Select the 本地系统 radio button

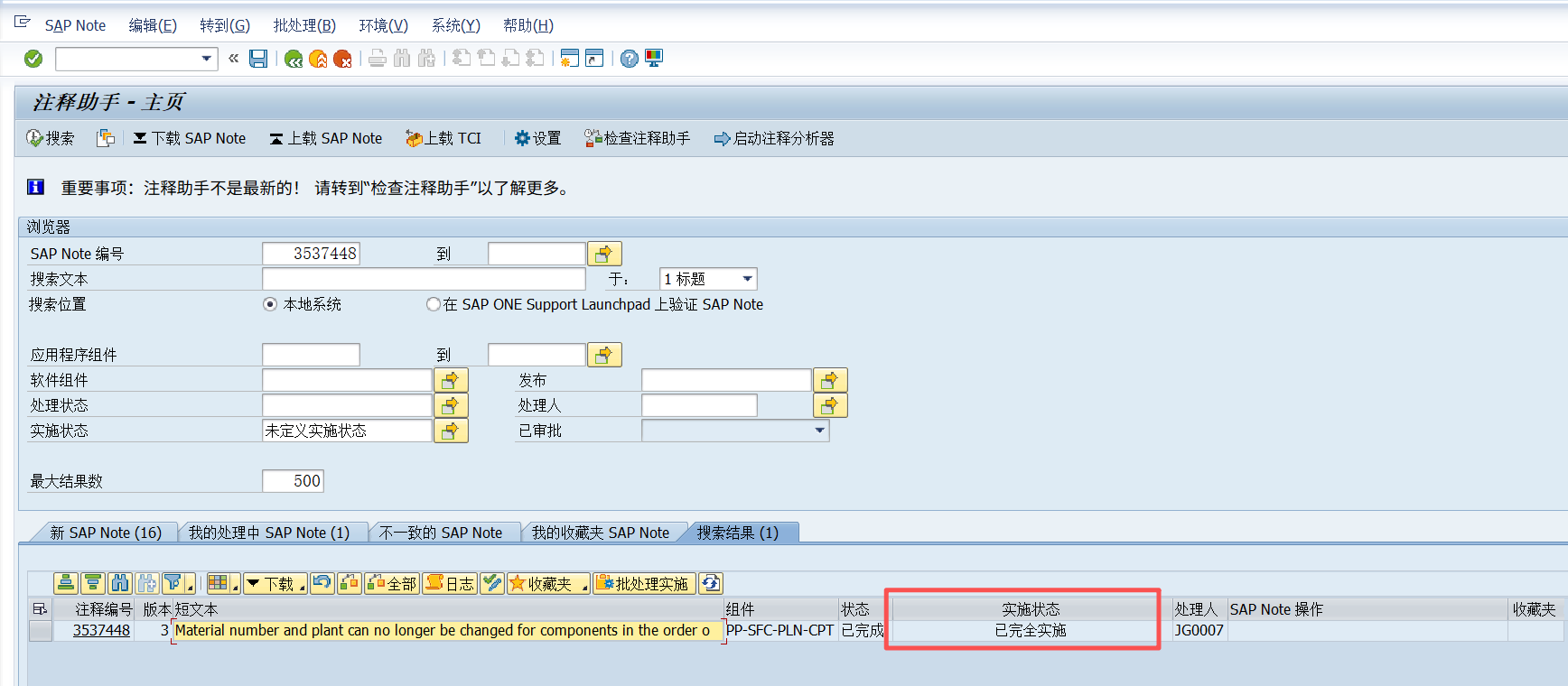(x=270, y=304)
